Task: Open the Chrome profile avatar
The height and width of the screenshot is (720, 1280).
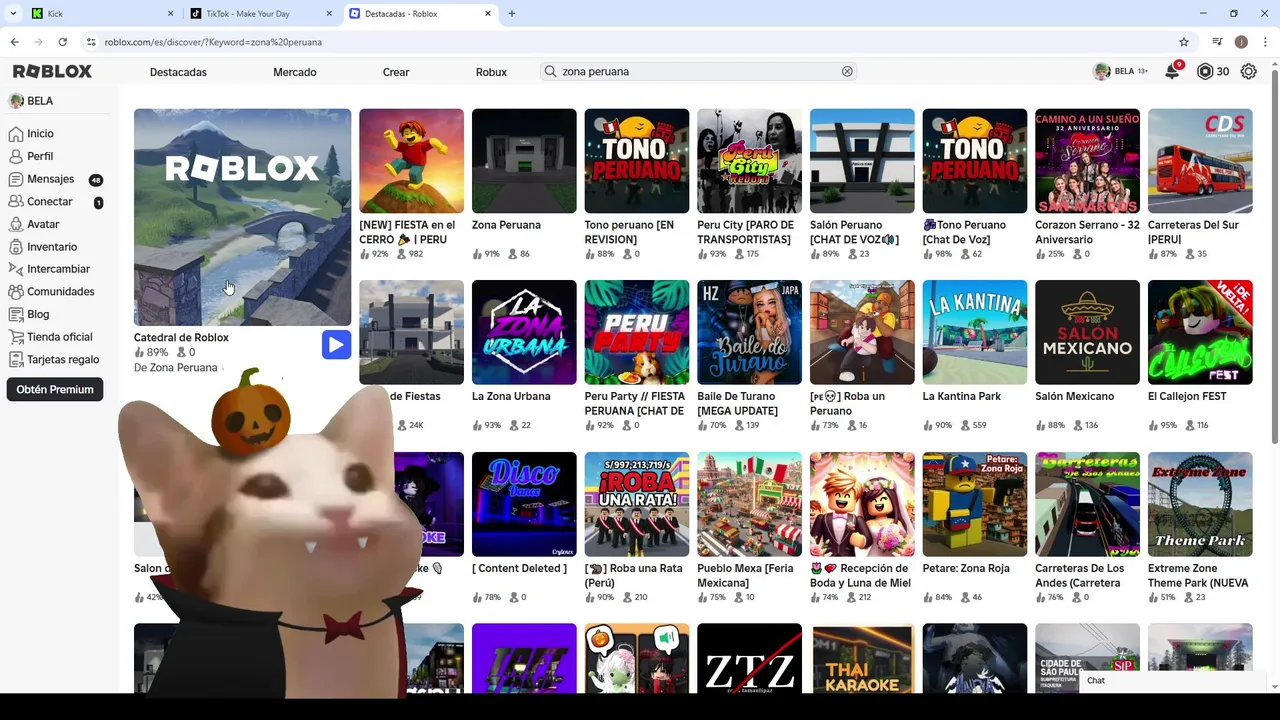Action: click(x=1241, y=42)
